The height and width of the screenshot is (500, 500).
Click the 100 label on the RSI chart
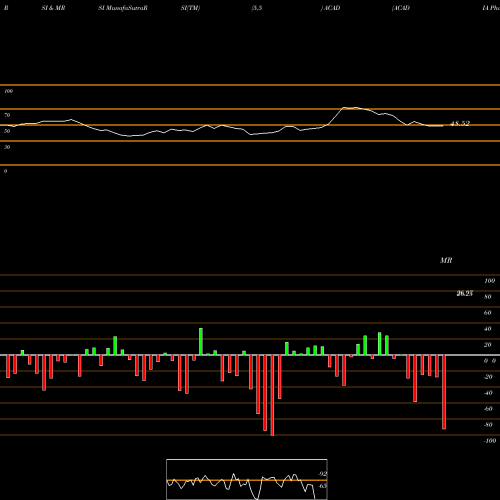pyautogui.click(x=8, y=91)
